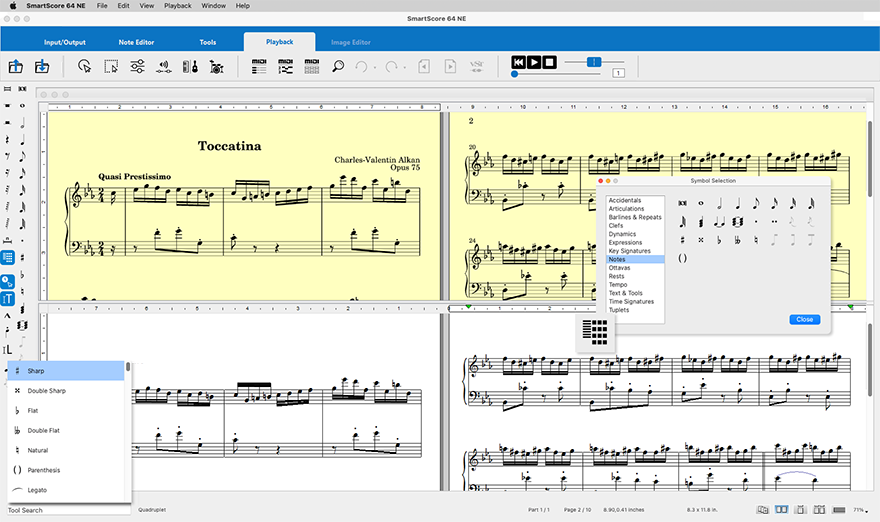Choose the parentheses symbol in Symbol Selection
880x522 pixels.
(x=682, y=258)
